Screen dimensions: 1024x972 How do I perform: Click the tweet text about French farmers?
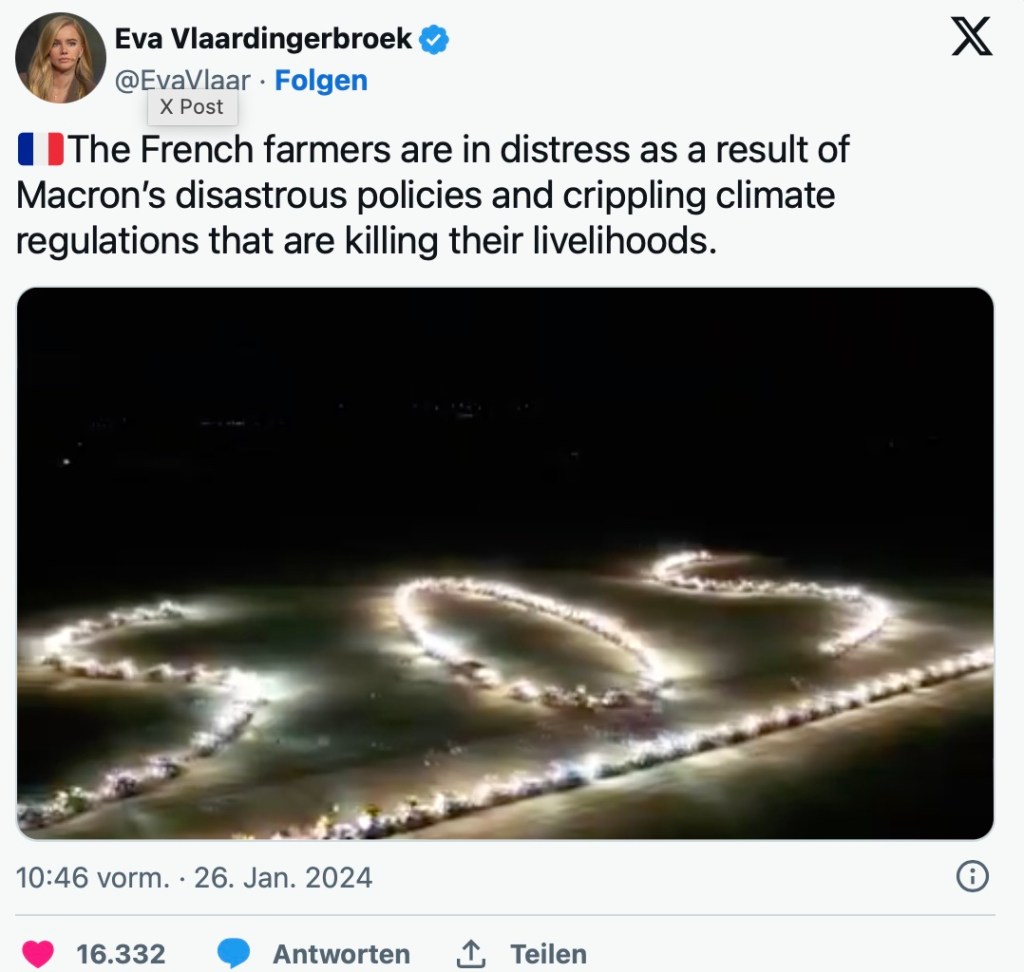[x=430, y=195]
